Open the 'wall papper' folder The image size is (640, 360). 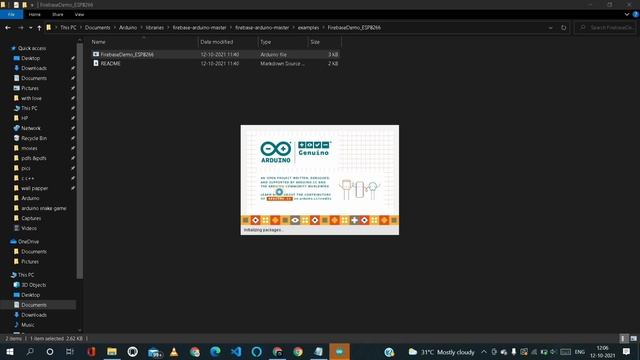click(34, 188)
